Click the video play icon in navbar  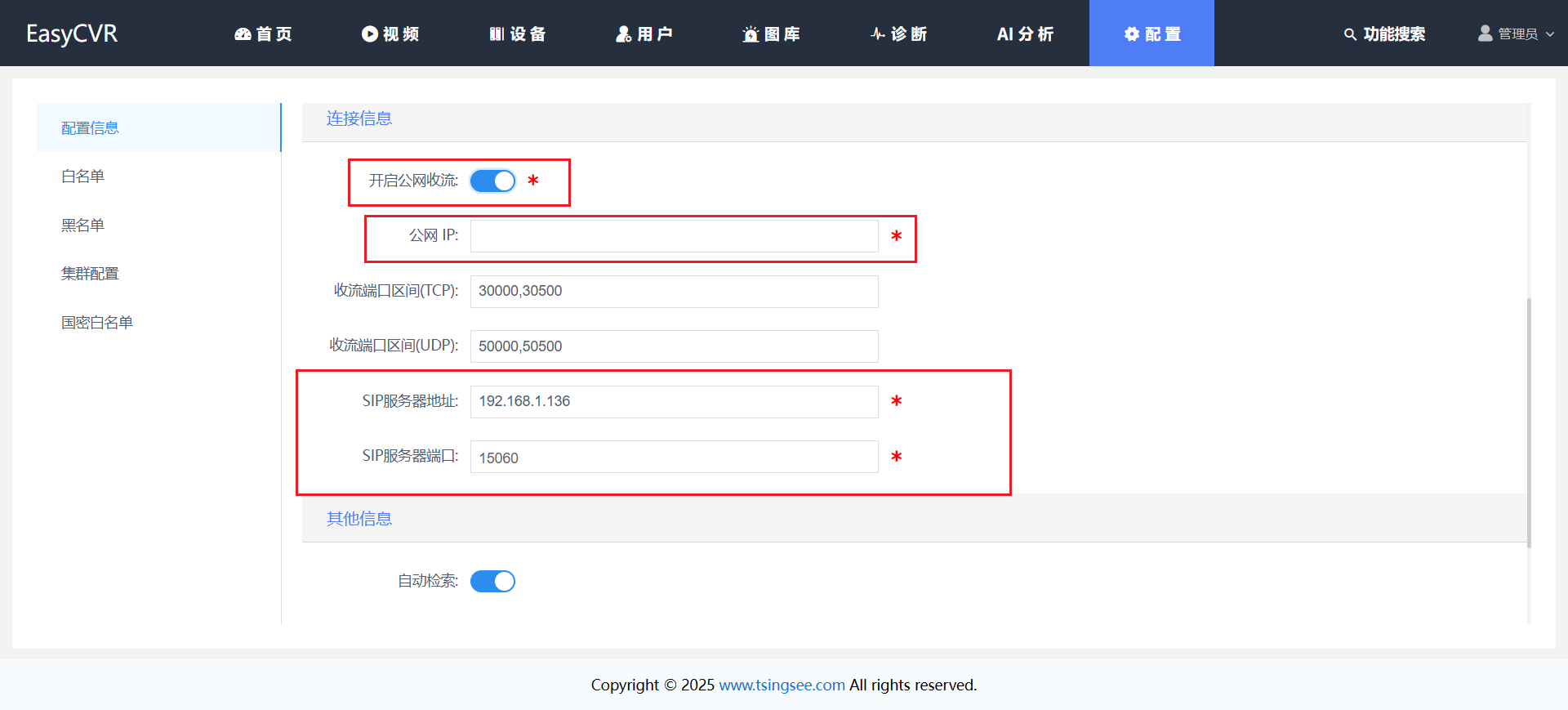coord(370,33)
